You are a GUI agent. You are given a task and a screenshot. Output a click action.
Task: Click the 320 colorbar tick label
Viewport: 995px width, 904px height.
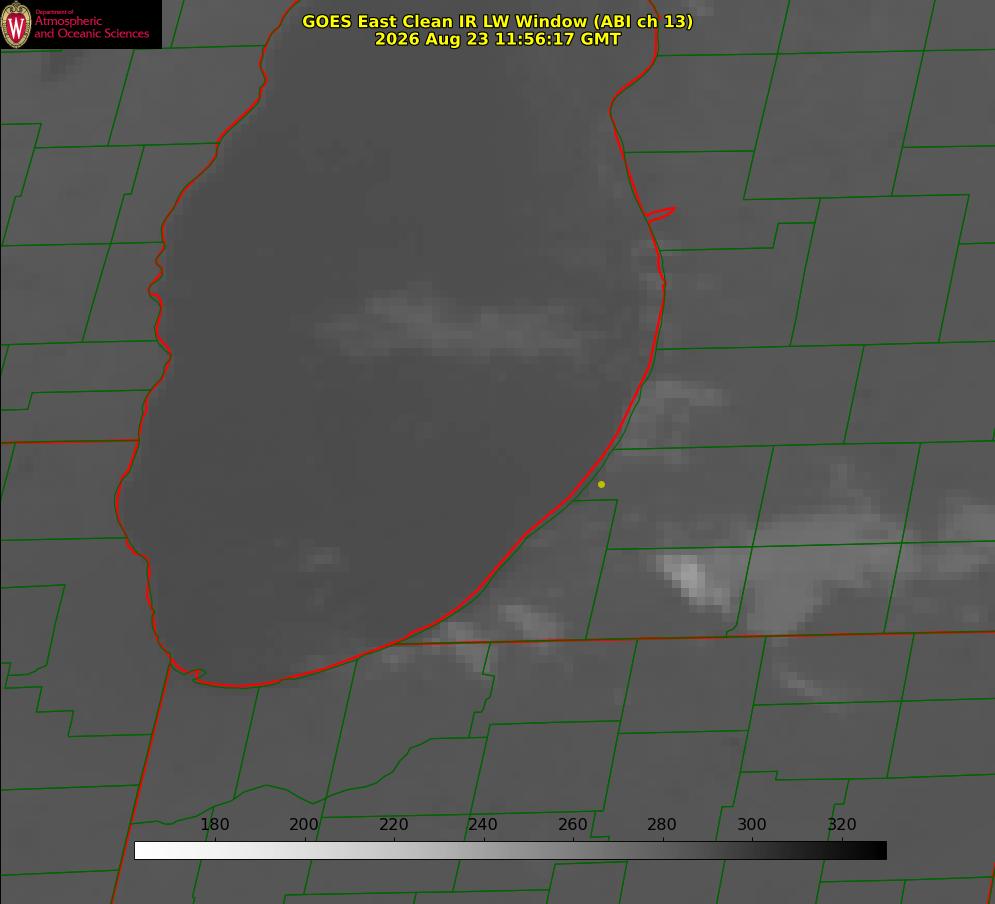(842, 824)
